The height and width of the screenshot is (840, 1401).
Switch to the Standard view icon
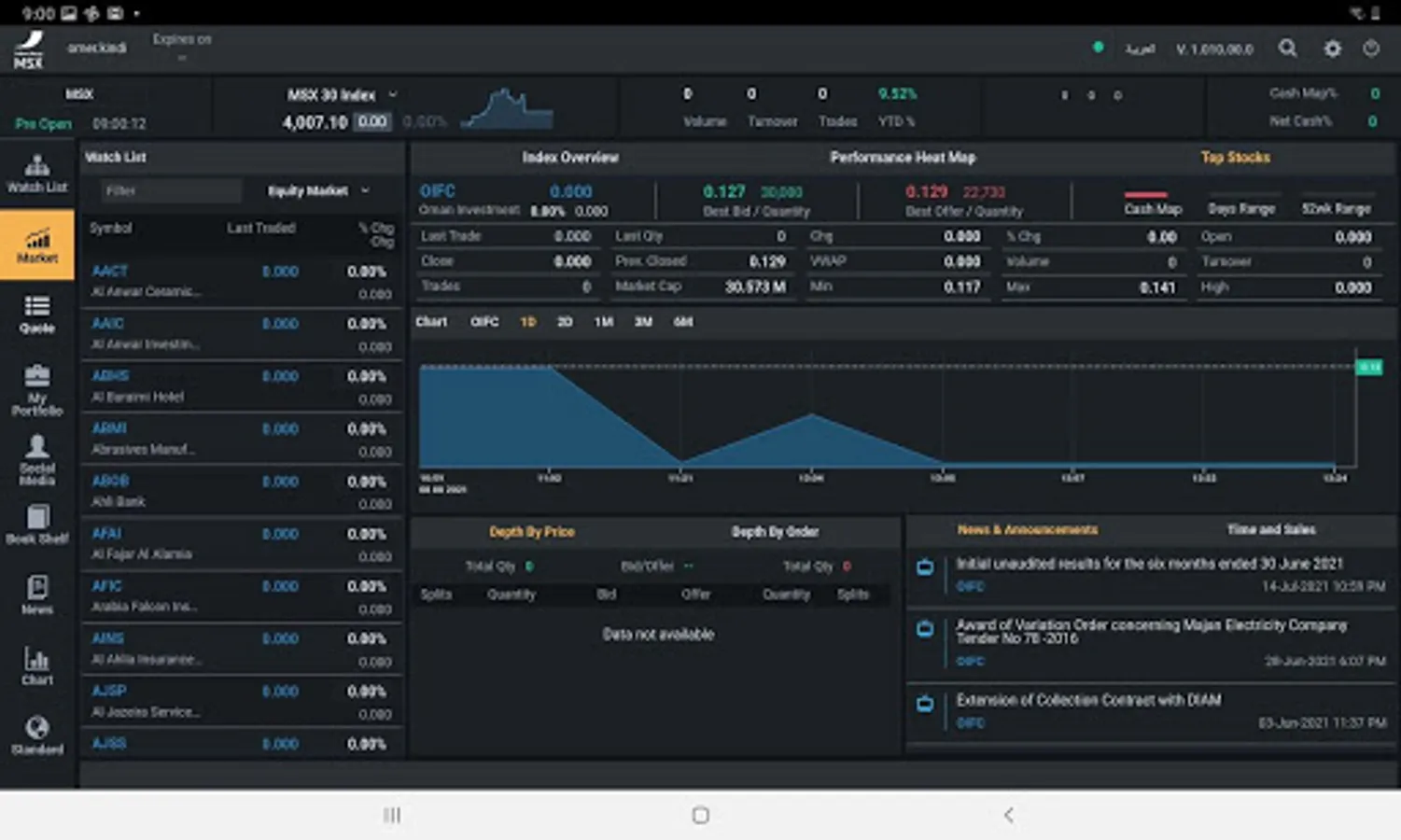point(37,735)
